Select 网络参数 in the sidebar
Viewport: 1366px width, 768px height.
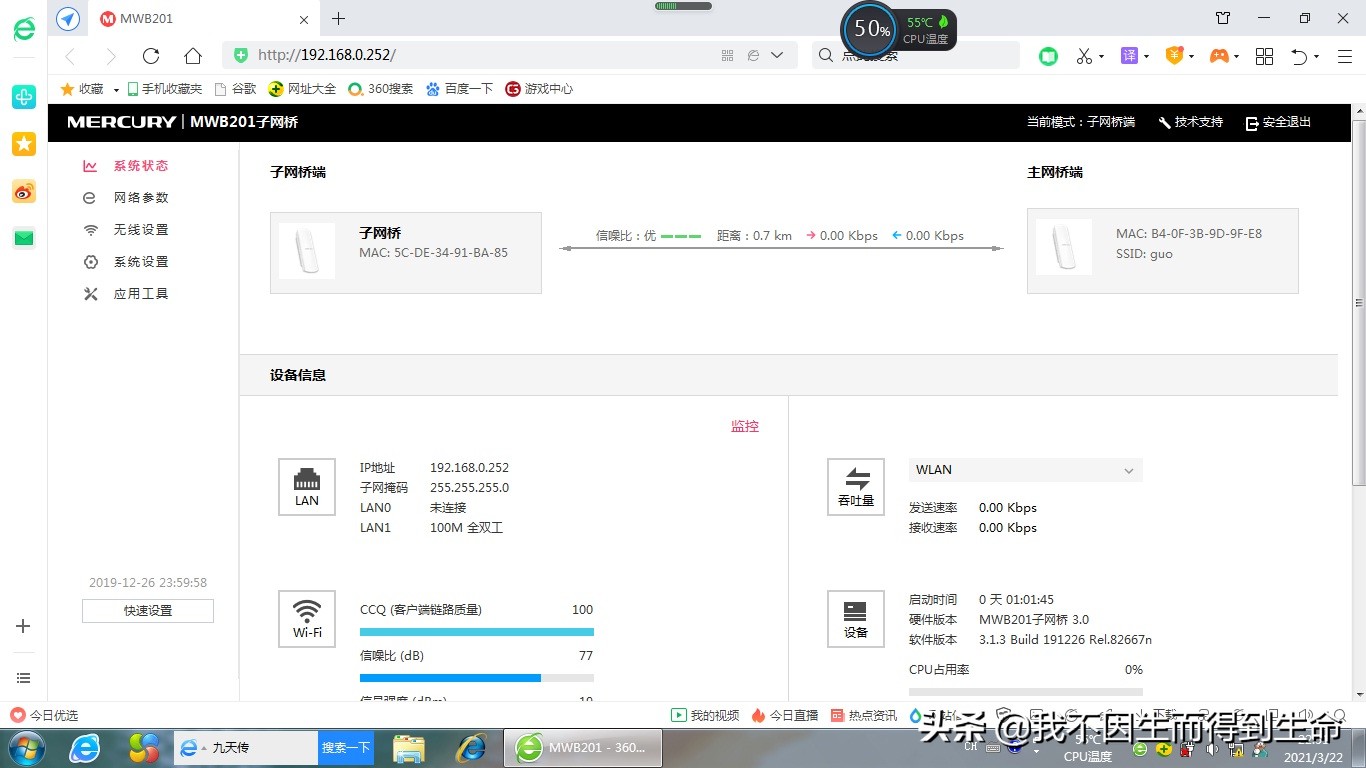pyautogui.click(x=140, y=197)
